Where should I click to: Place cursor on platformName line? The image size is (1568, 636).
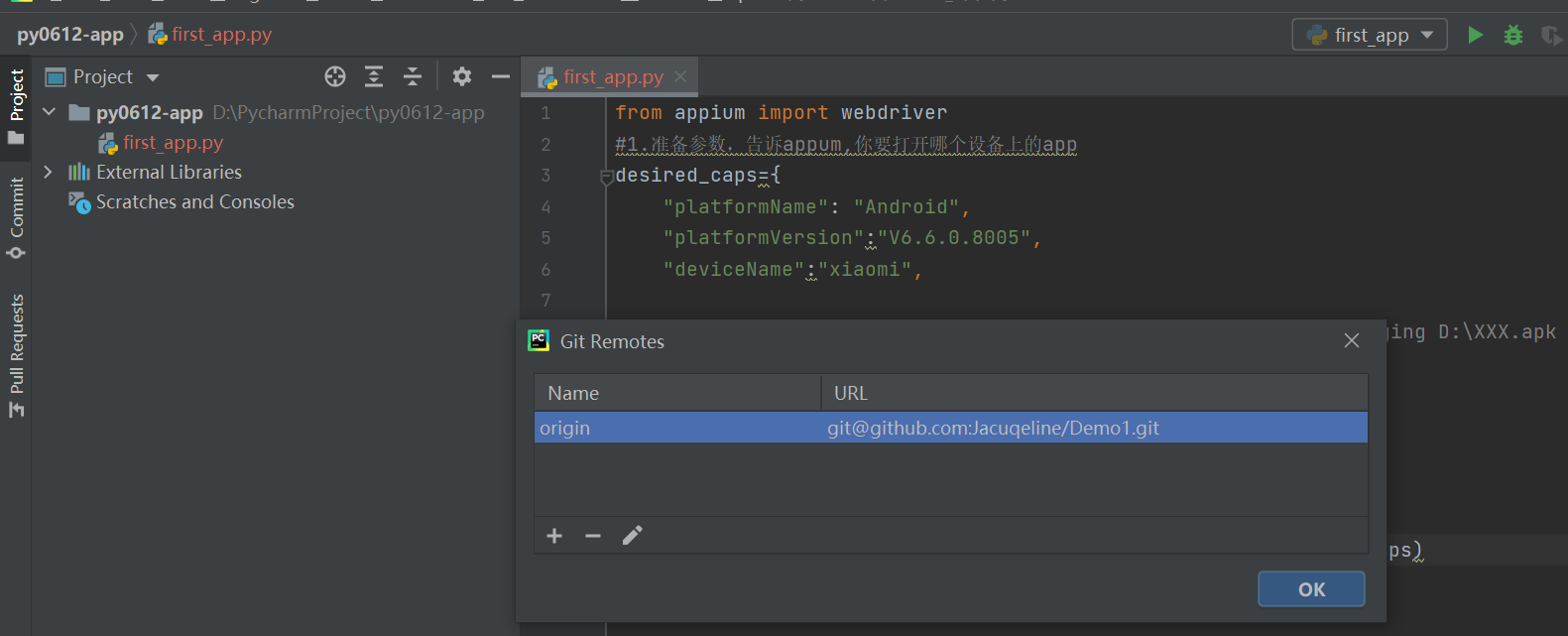tap(816, 207)
